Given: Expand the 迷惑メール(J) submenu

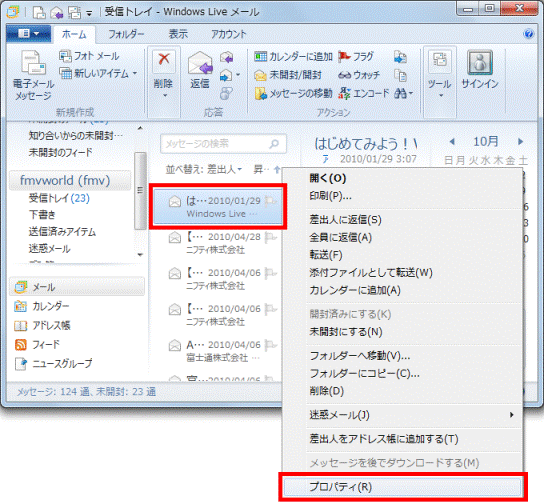Looking at the screenshot, I should (403, 415).
